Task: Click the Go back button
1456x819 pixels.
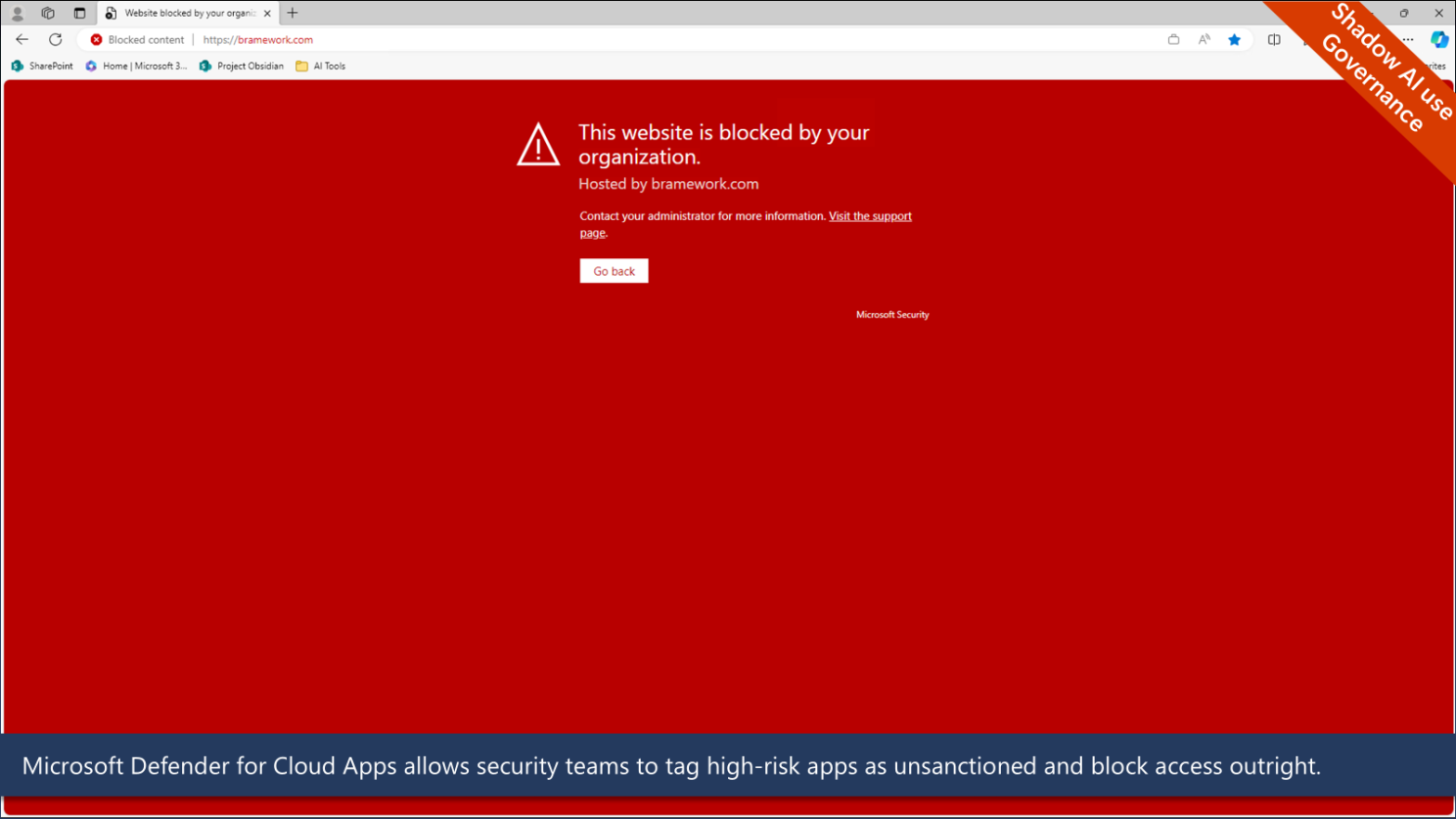Action: [x=614, y=271]
